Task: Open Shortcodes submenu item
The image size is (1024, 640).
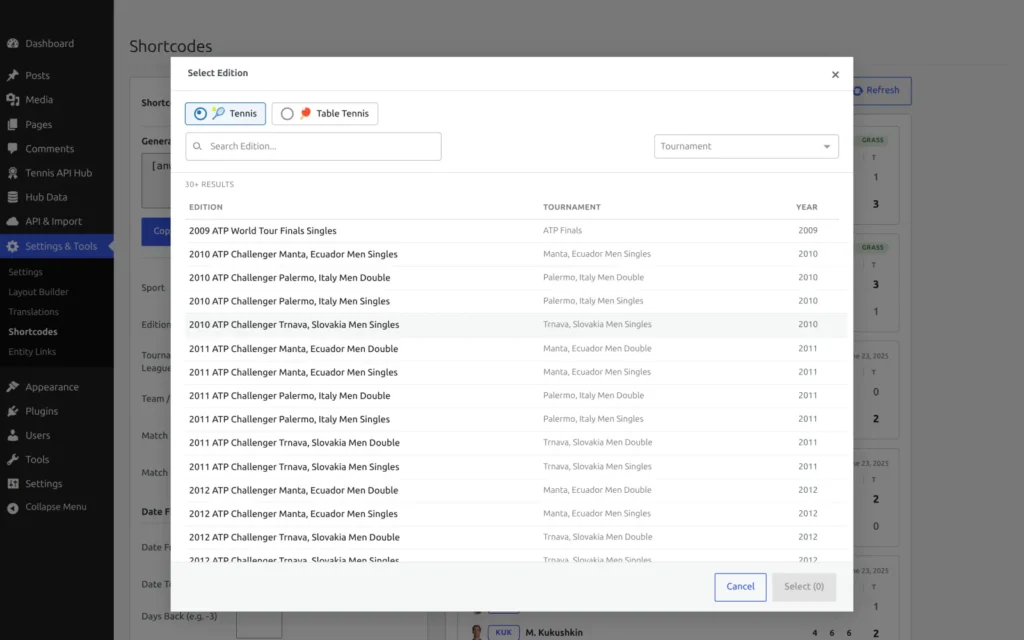Action: 33,332
